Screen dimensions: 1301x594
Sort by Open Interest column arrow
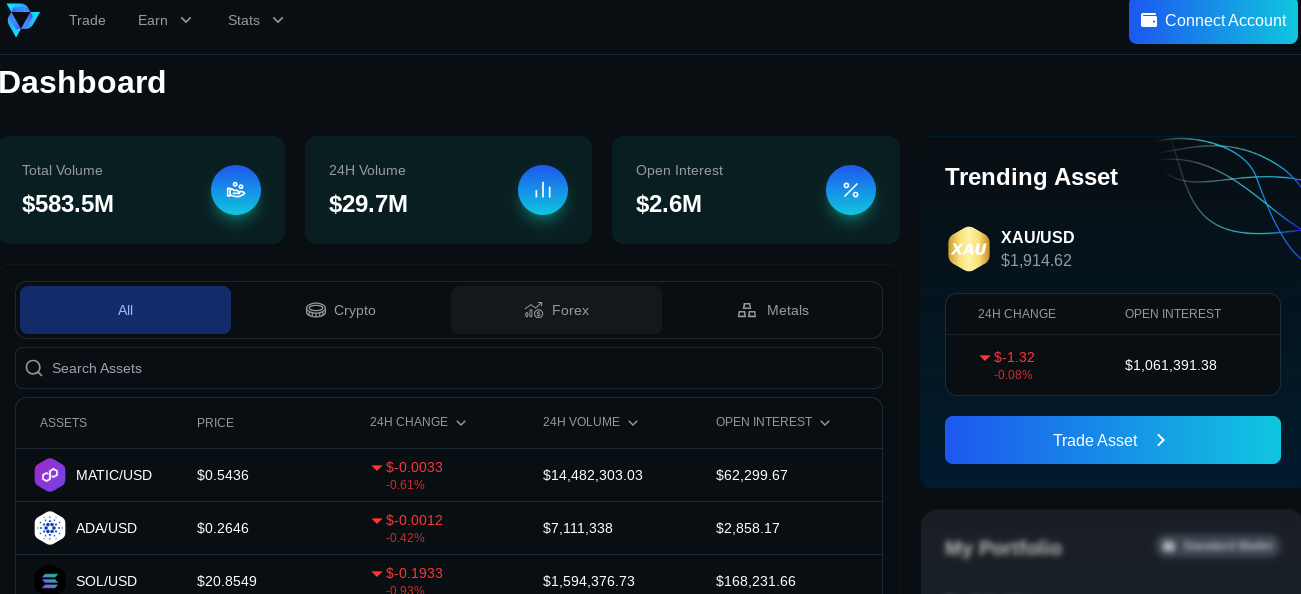tap(825, 423)
